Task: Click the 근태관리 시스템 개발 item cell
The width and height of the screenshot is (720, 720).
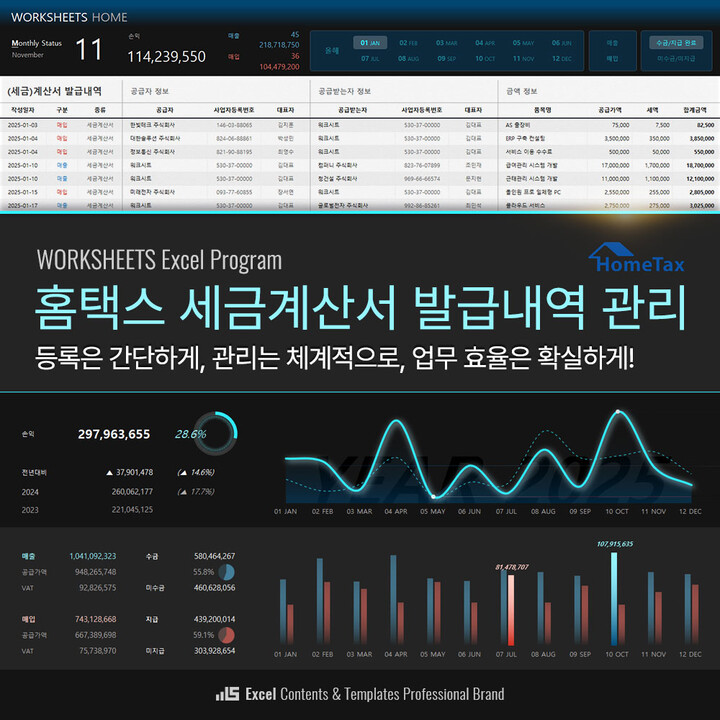Action: (x=531, y=179)
